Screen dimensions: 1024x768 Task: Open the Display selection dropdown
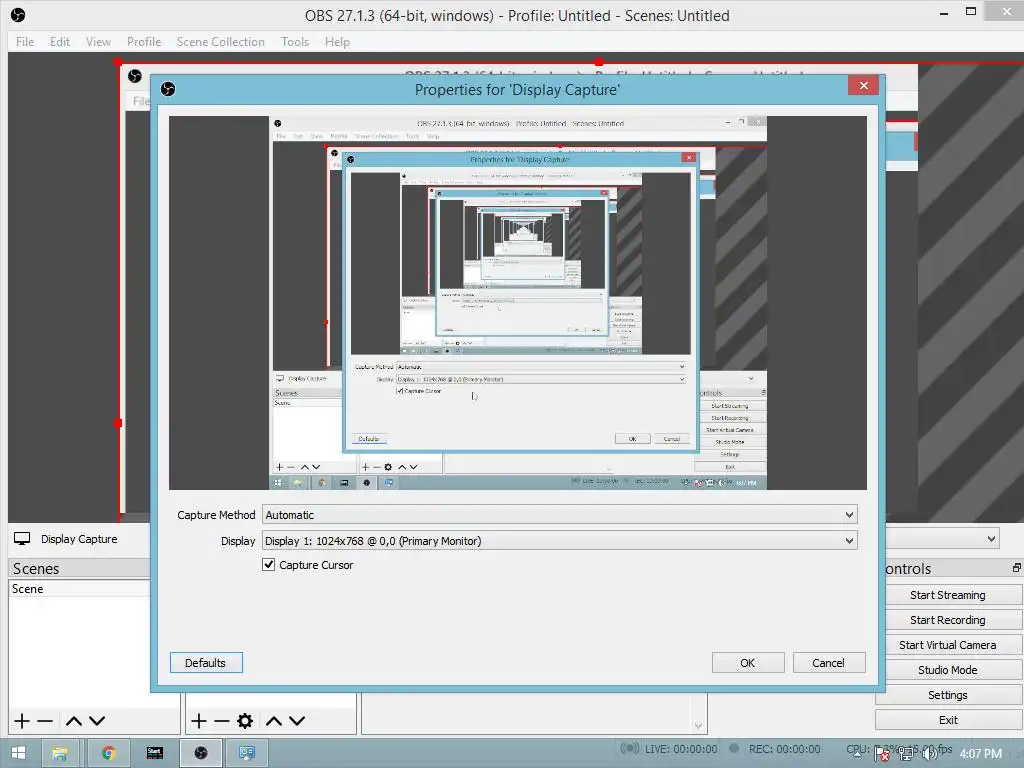(849, 541)
